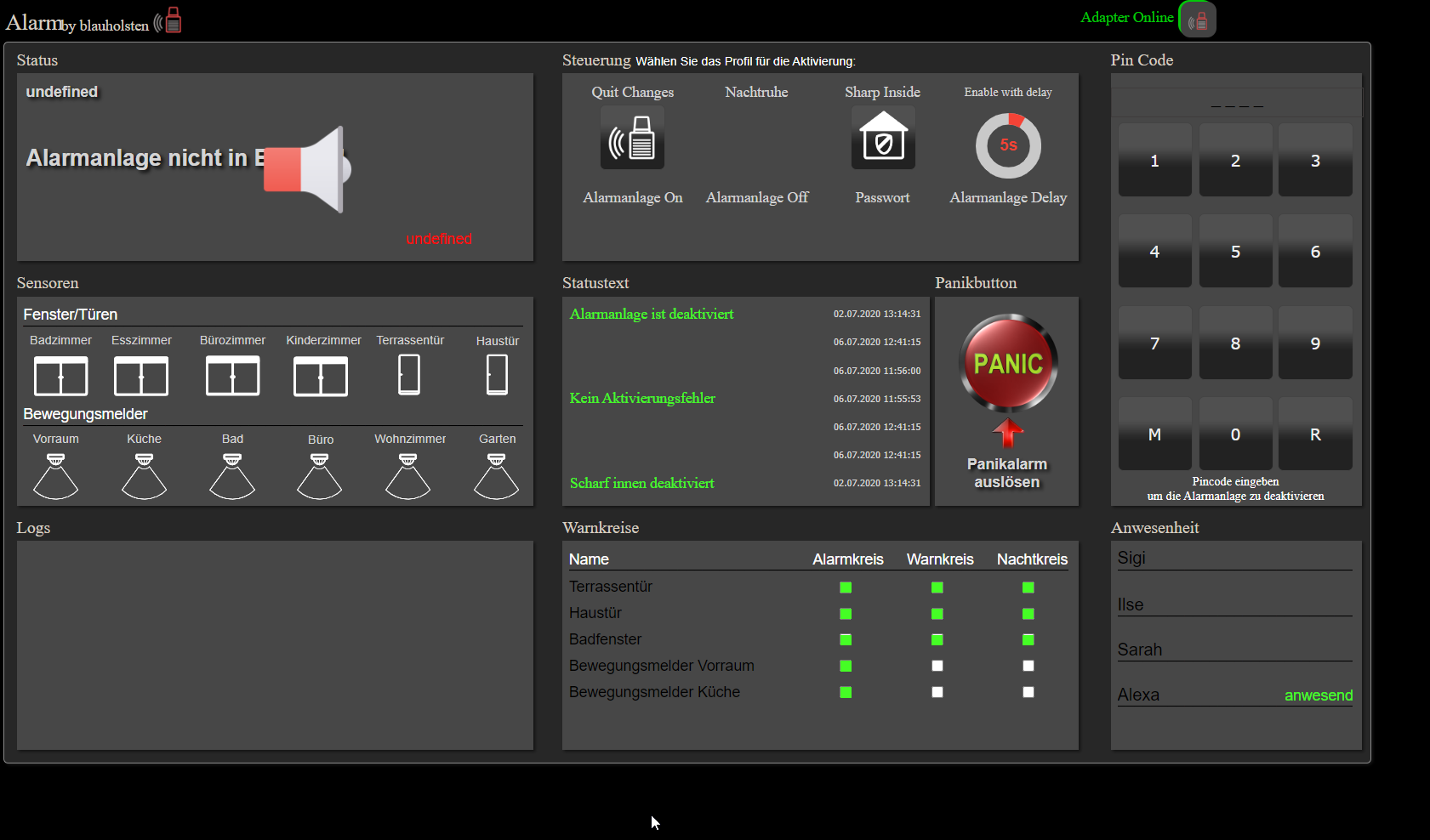Click the Bad motion detector icon
The image size is (1430, 840).
[x=232, y=476]
